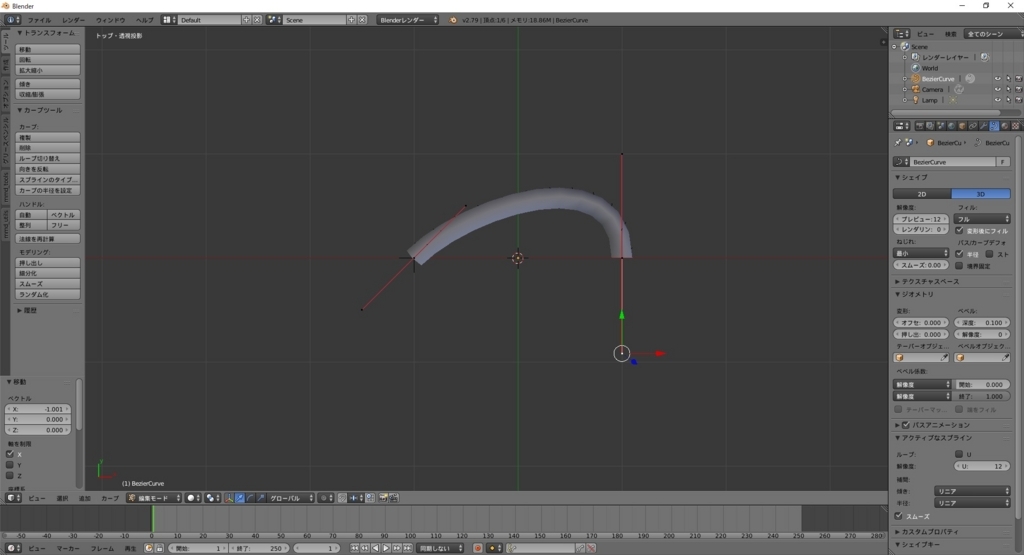1024x555 pixels.
Task: Open the レンダー menu
Action: tap(73, 20)
